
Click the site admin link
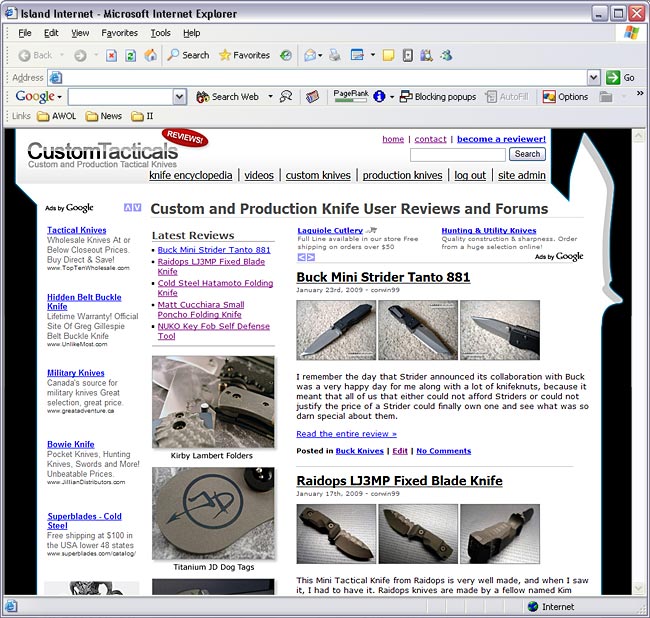point(521,175)
